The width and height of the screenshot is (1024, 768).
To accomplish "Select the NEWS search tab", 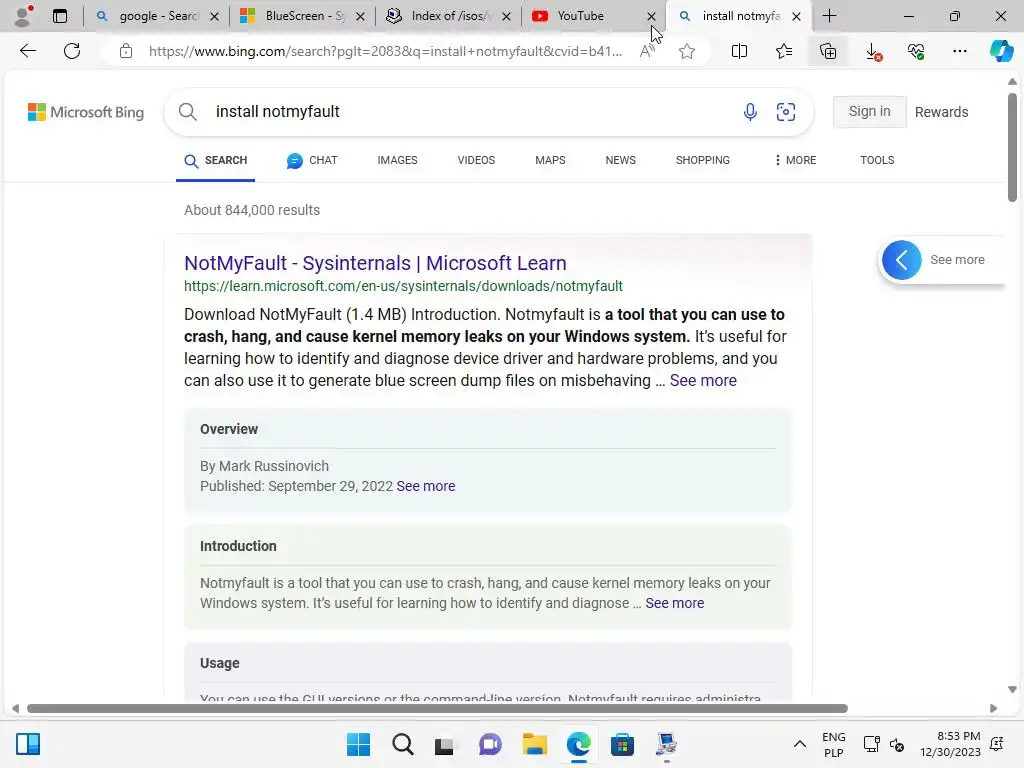I will [x=620, y=160].
